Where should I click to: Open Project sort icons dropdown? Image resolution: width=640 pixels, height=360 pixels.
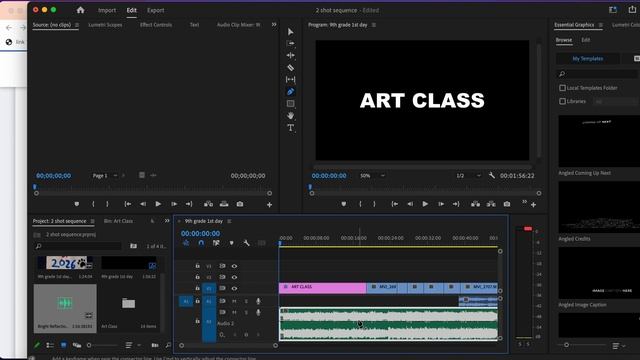[x=132, y=345]
